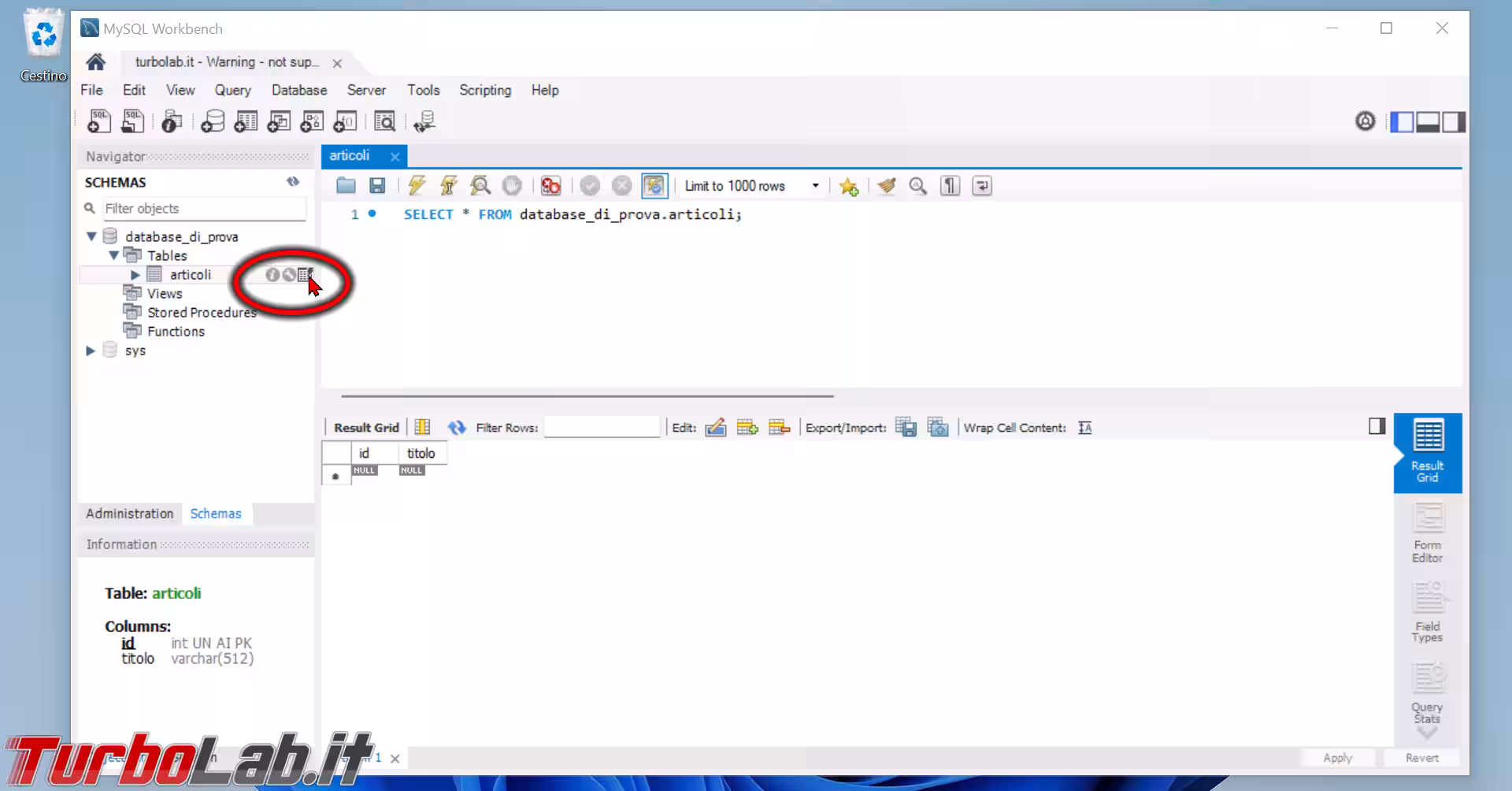This screenshot has width=1512, height=791.
Task: Save the script to file
Action: click(x=377, y=186)
